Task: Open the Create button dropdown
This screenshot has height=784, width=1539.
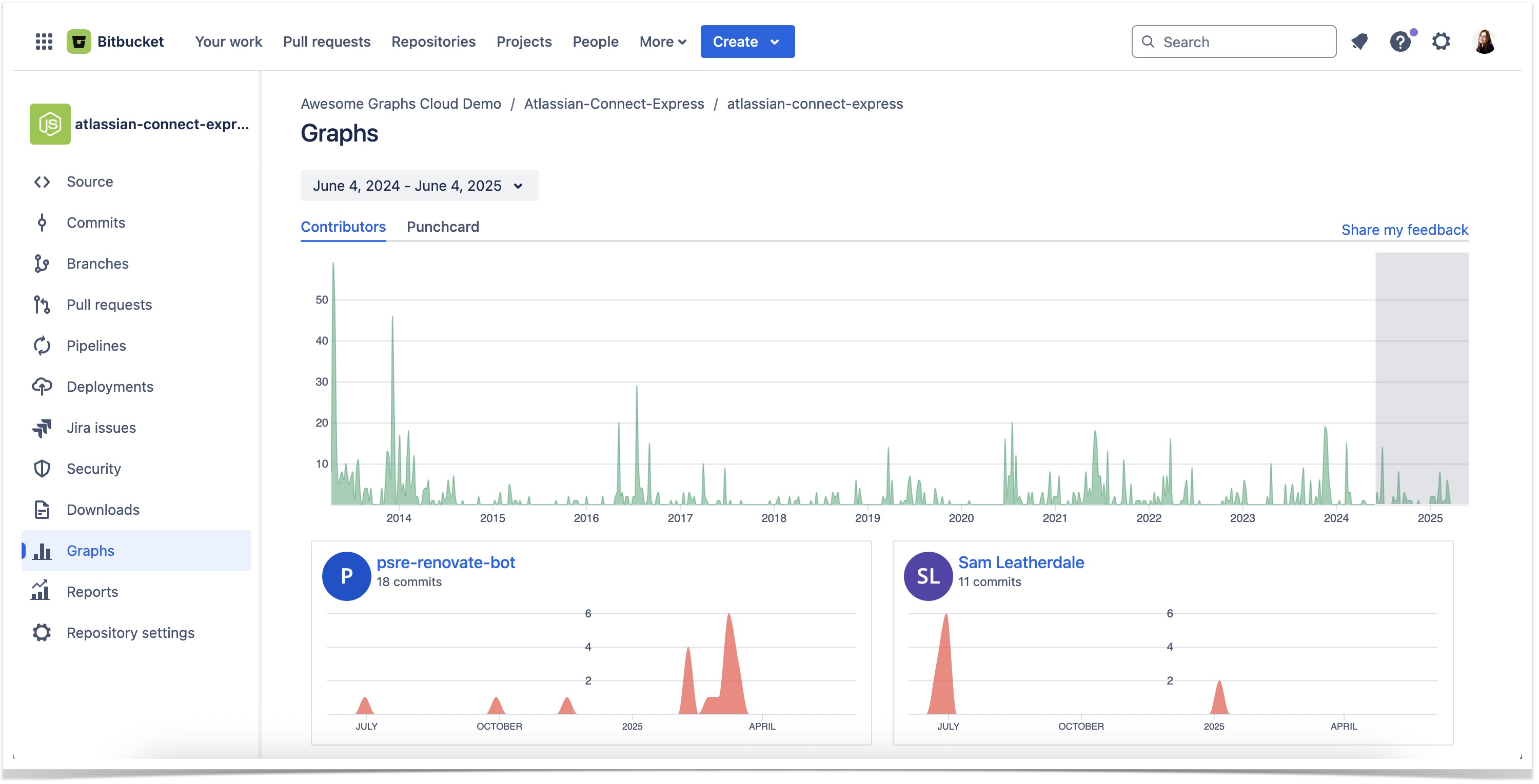Action: point(747,42)
